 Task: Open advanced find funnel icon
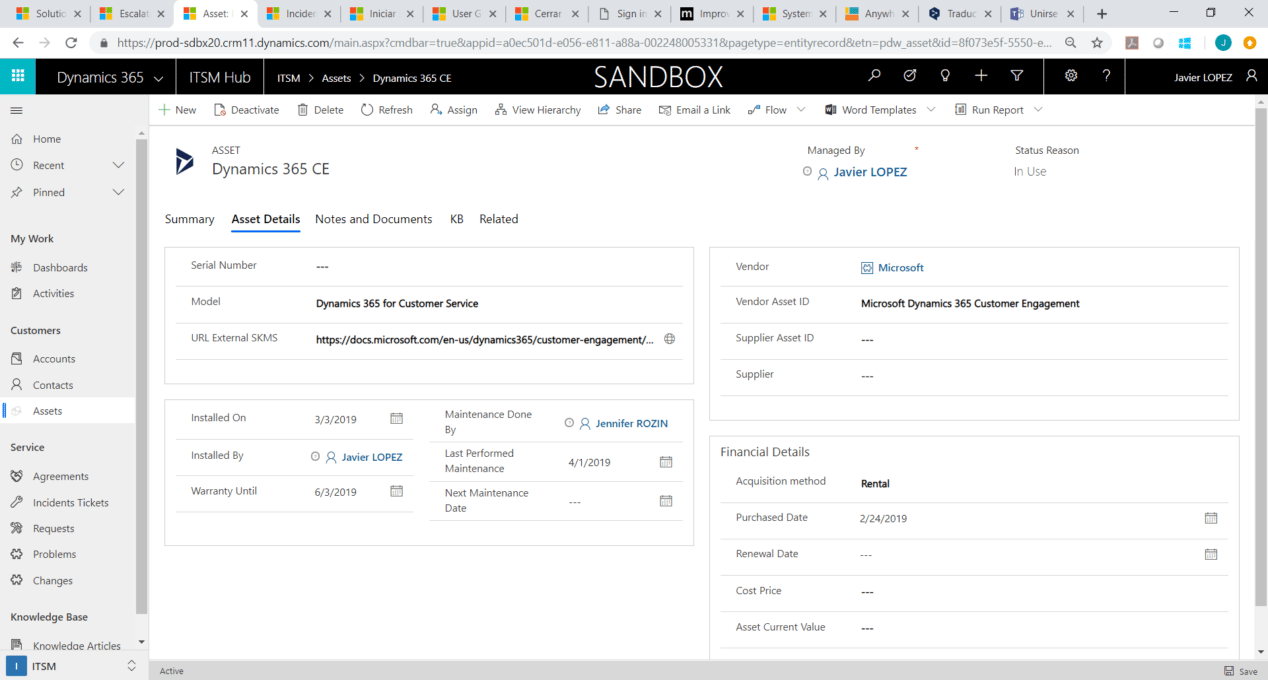[x=1017, y=76]
